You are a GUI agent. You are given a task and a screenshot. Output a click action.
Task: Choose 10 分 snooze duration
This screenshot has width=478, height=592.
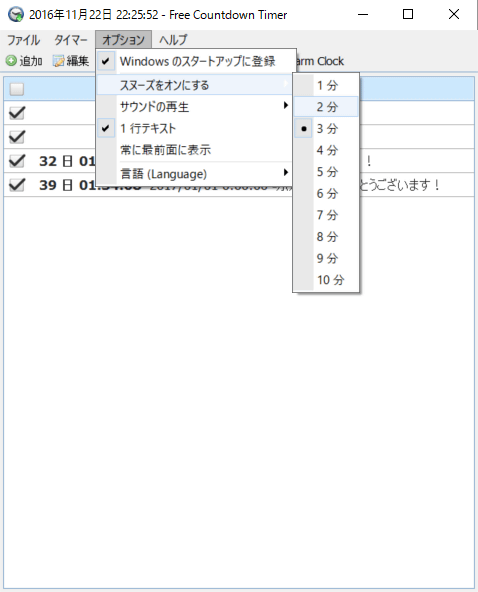326,280
